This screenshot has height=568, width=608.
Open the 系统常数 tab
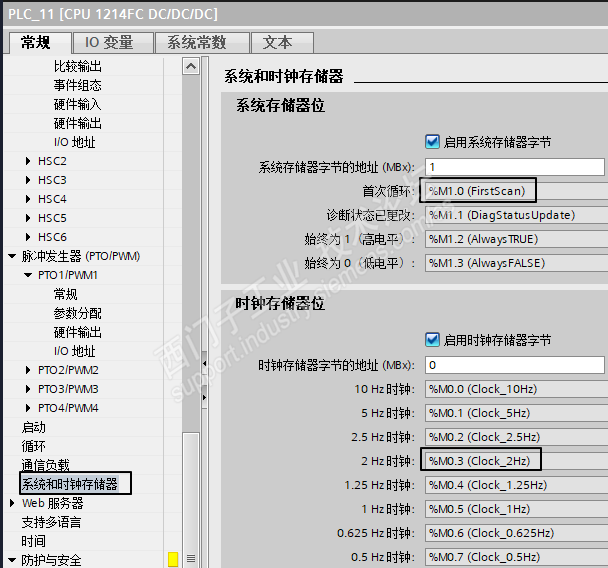click(202, 42)
